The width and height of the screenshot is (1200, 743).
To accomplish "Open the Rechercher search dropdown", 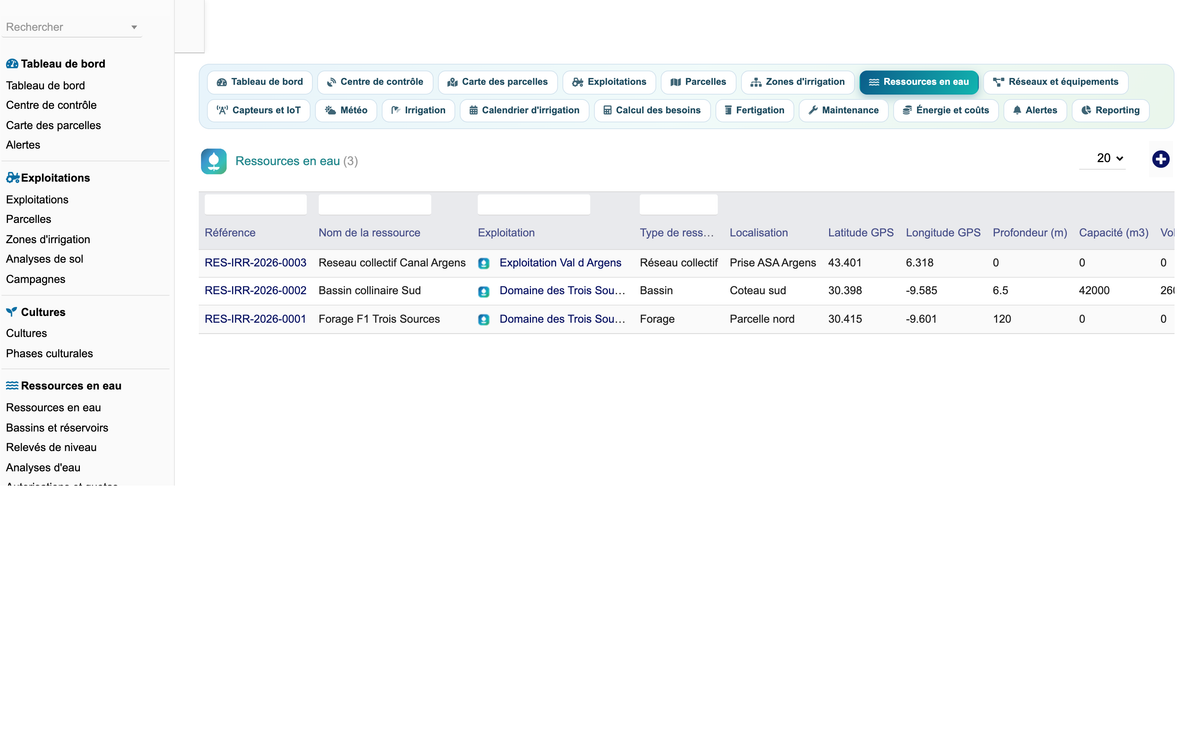I will (x=73, y=27).
